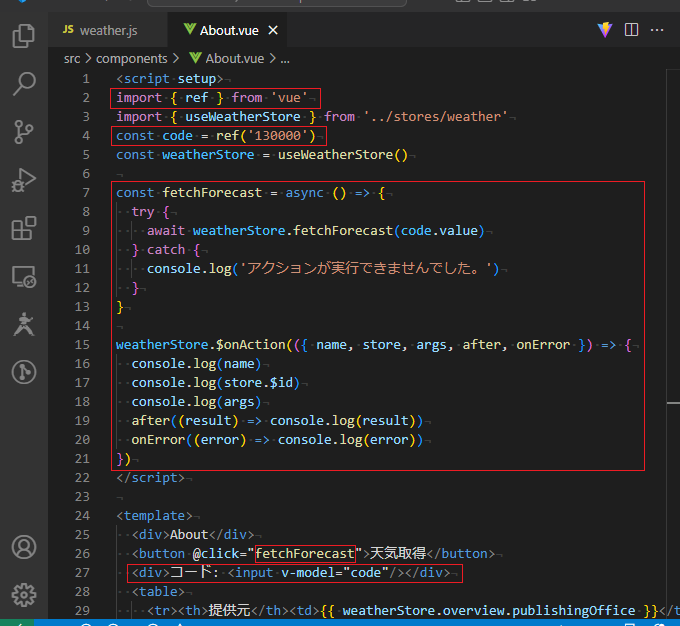The image size is (680, 626).
Task: Click the 'onError' call on line 20
Action: 158,440
